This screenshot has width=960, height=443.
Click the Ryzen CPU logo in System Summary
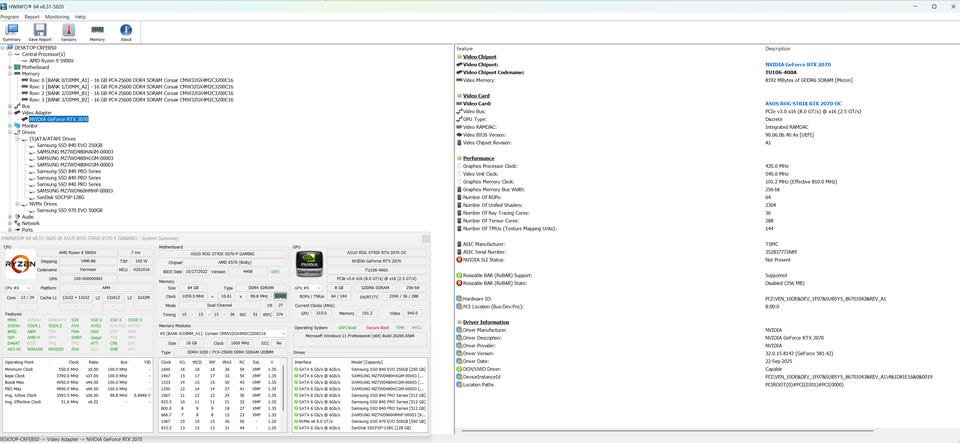[20, 265]
